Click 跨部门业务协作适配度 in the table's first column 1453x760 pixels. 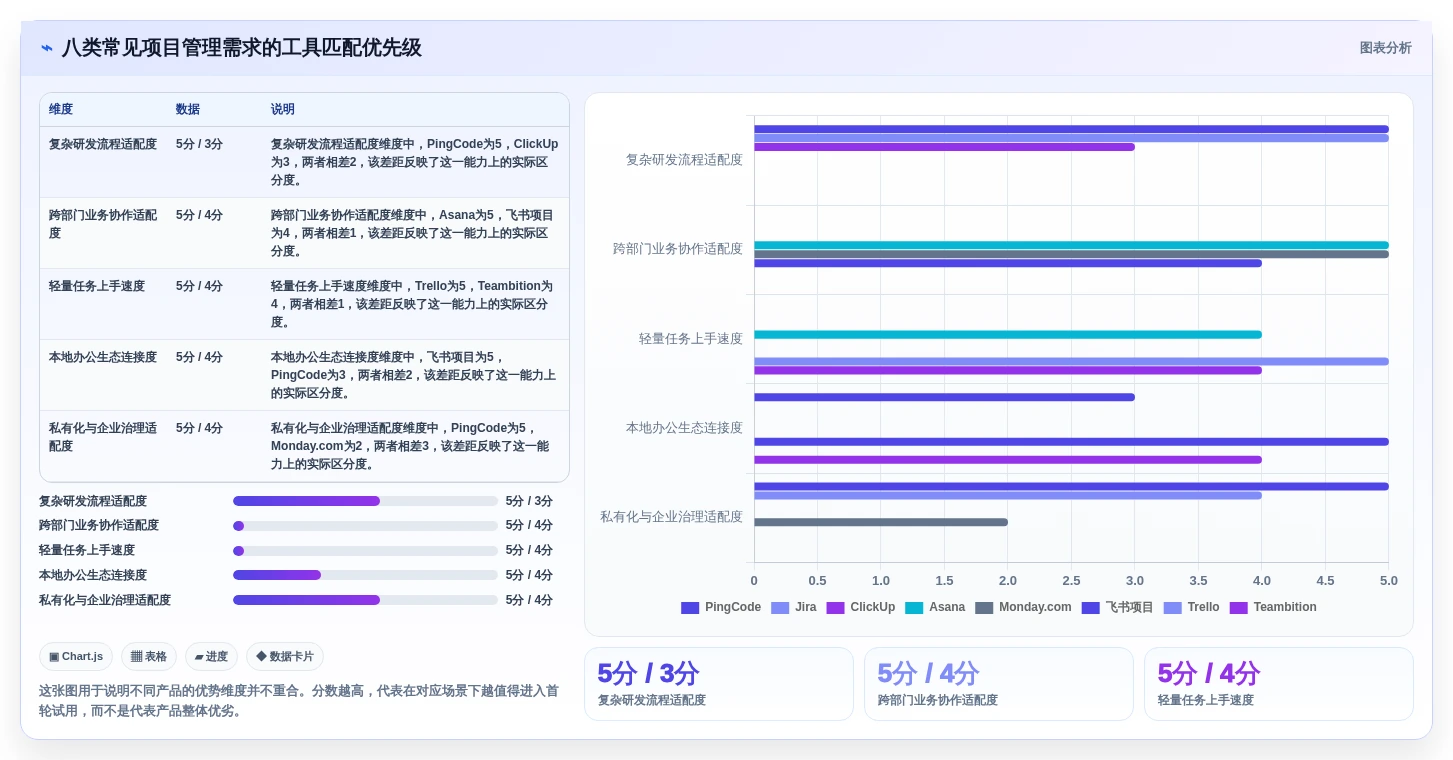click(x=103, y=224)
